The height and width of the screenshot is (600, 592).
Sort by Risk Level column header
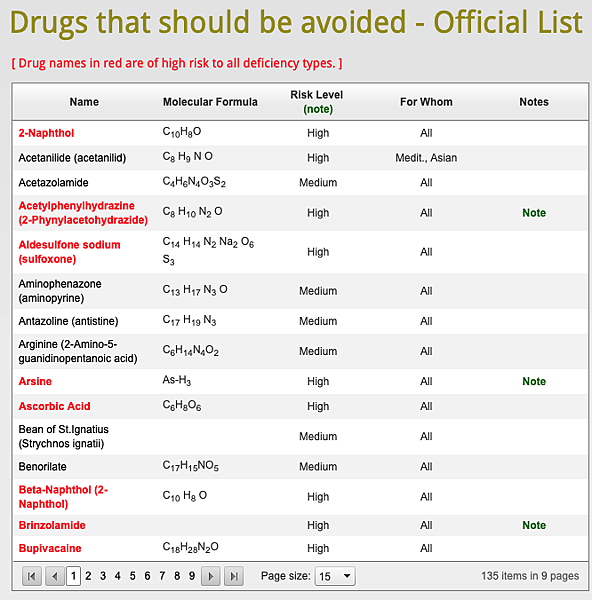[x=316, y=95]
